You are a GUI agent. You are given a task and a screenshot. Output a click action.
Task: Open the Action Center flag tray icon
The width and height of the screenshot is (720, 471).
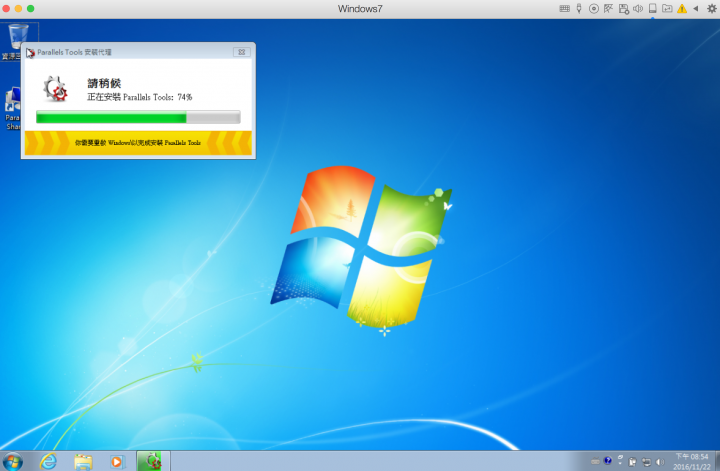coord(633,462)
